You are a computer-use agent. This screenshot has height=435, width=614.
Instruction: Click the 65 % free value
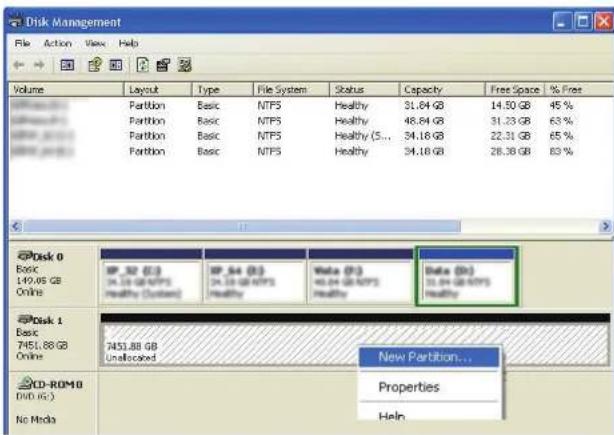coord(561,136)
